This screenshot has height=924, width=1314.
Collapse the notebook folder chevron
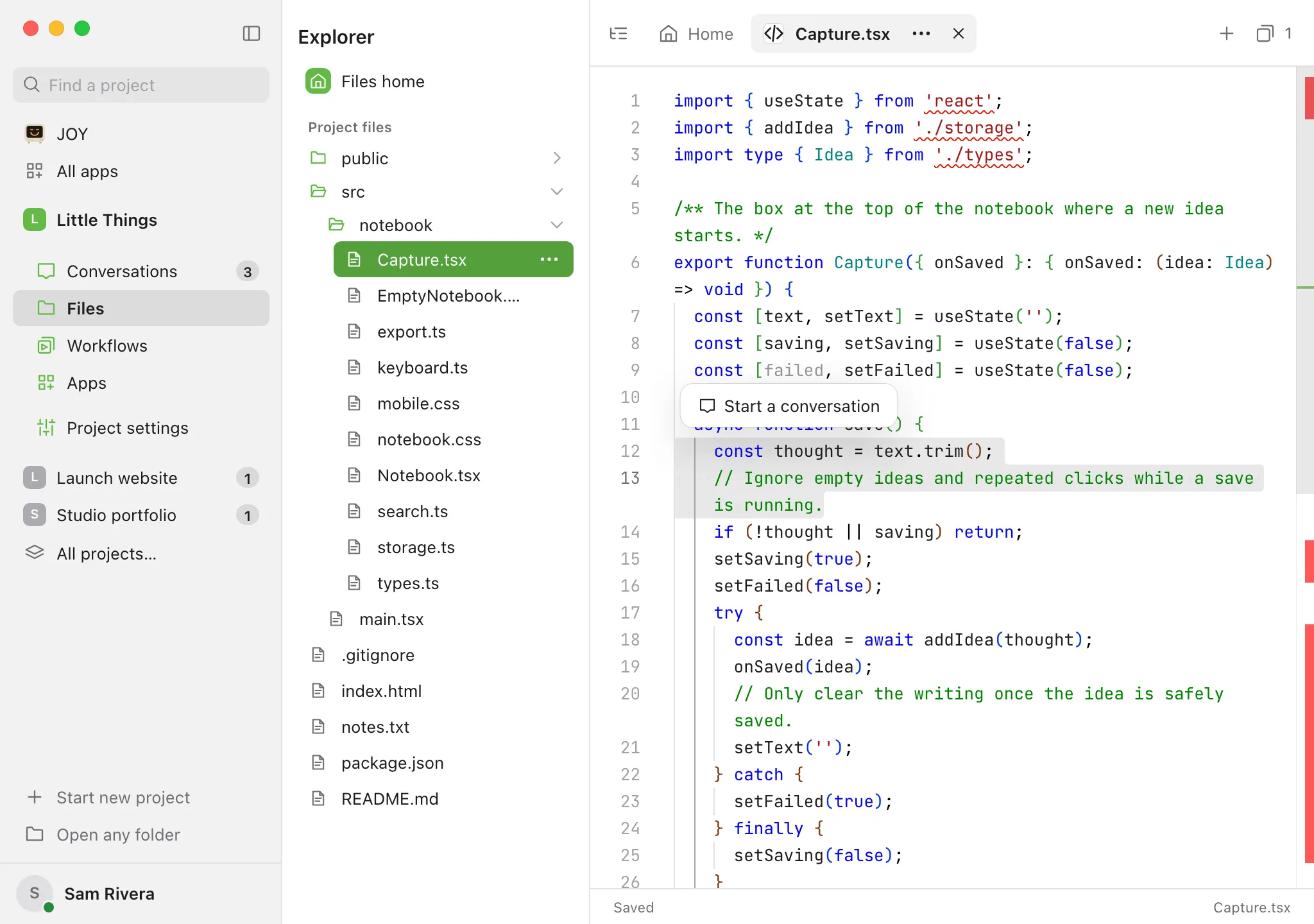(x=557, y=225)
